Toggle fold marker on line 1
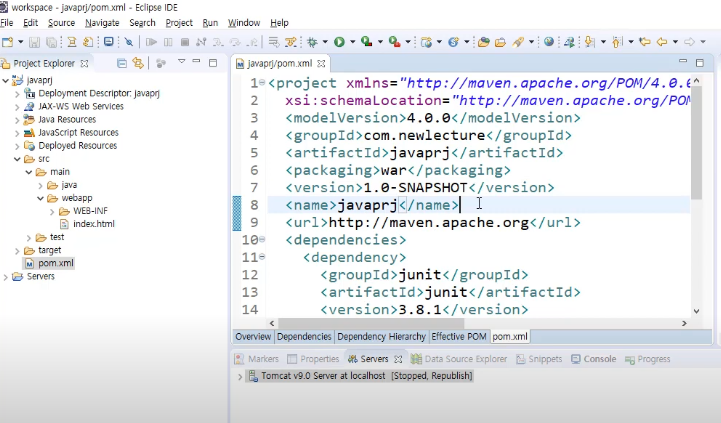 (x=262, y=83)
